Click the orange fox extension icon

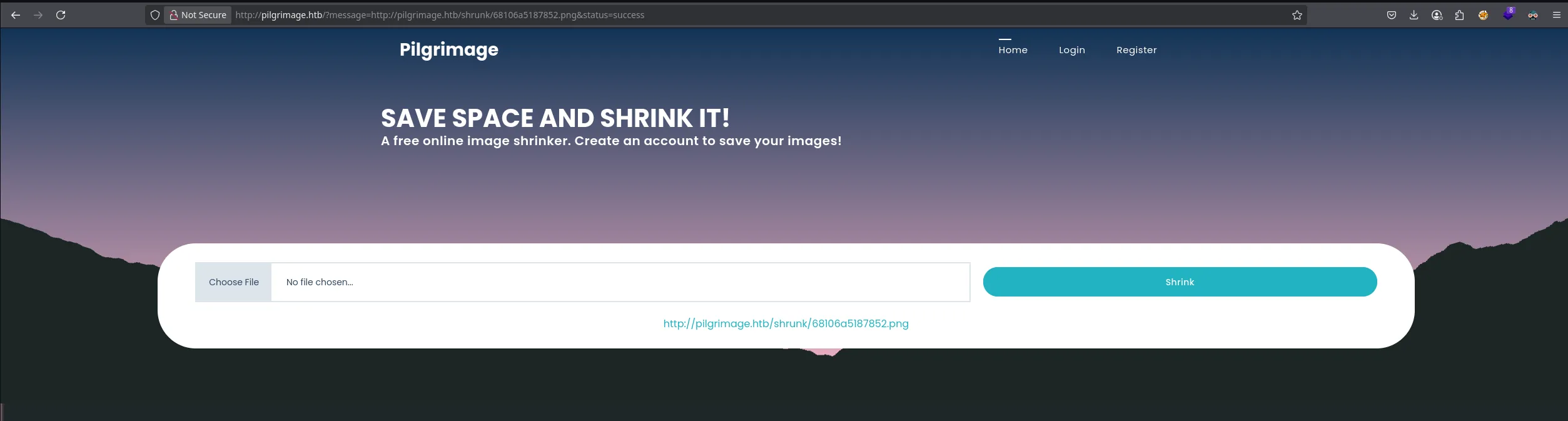pos(1483,15)
